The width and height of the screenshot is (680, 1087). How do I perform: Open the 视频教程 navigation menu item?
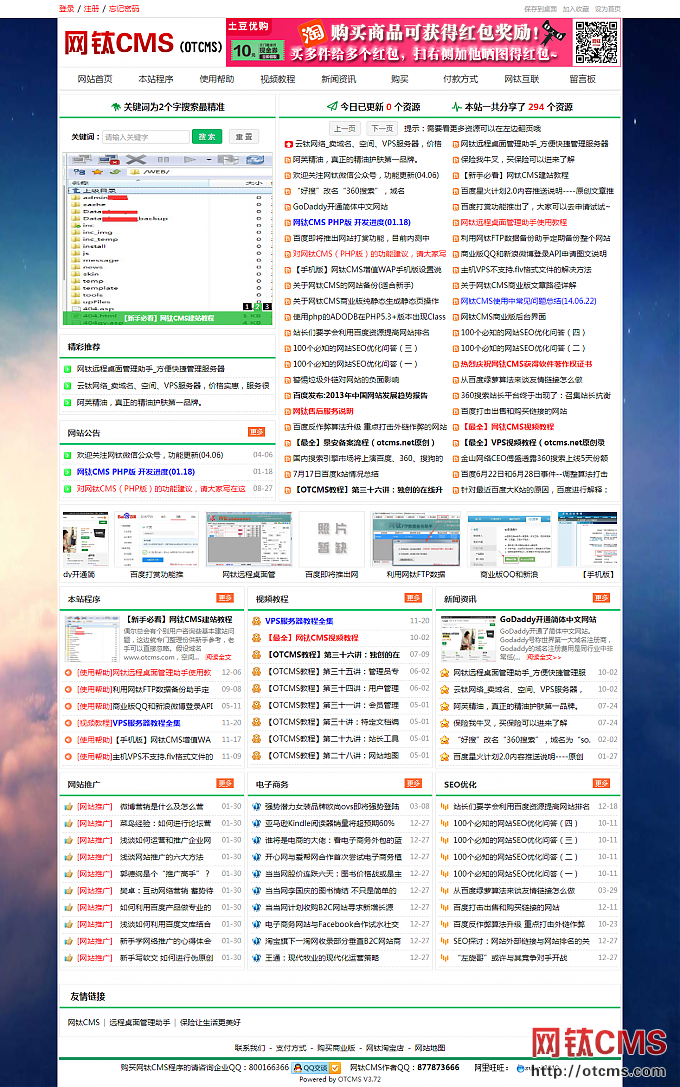[277, 79]
